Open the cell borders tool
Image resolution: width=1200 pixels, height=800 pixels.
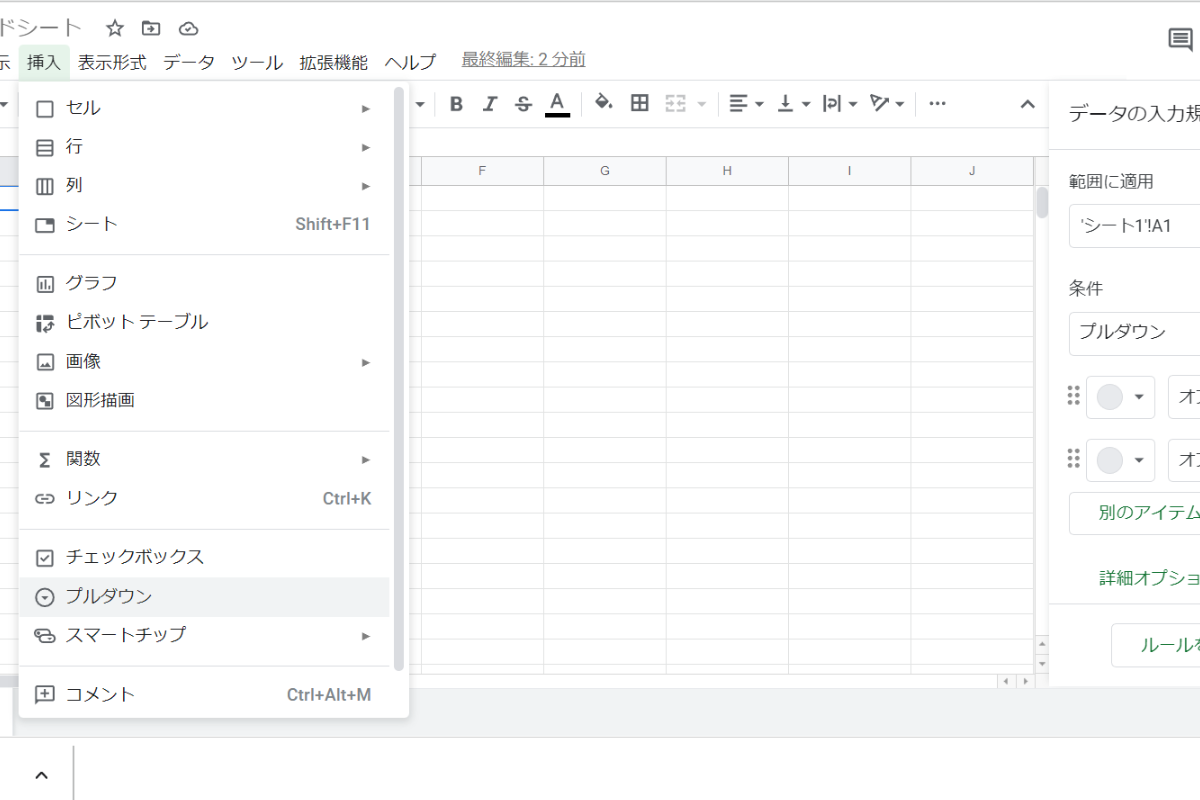coord(640,103)
